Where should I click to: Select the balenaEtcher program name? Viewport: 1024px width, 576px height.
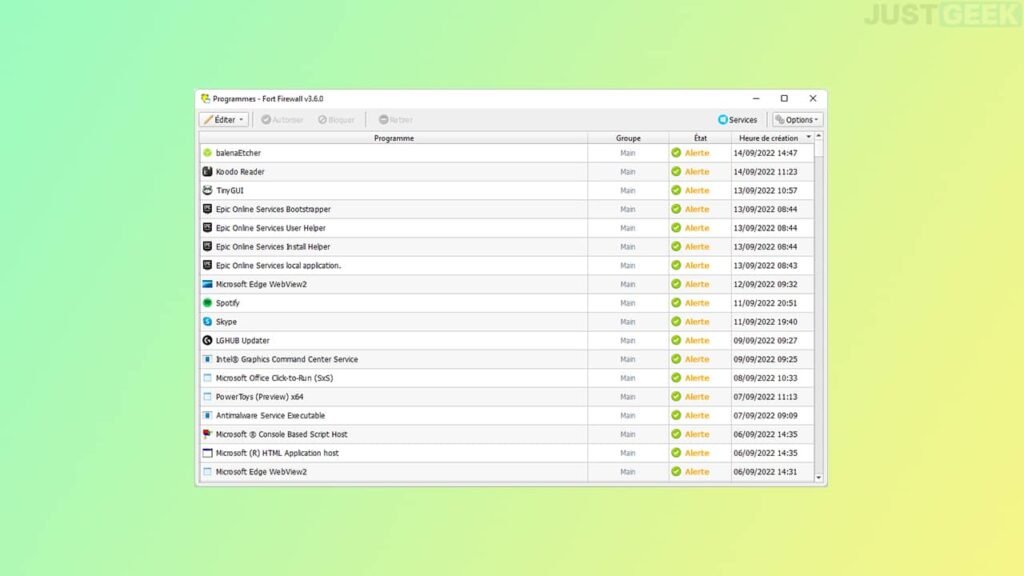238,153
